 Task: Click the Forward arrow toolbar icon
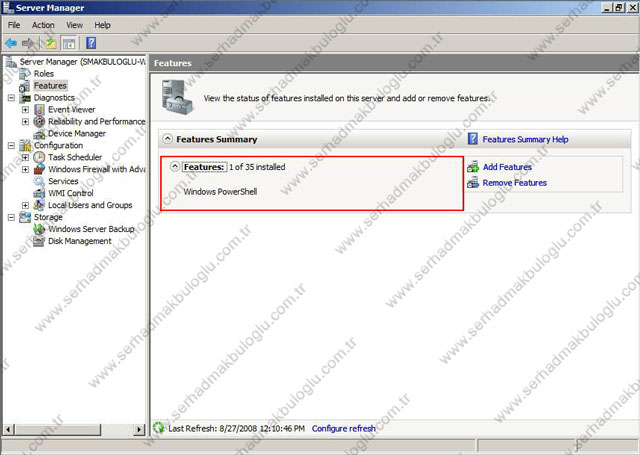pyautogui.click(x=28, y=43)
